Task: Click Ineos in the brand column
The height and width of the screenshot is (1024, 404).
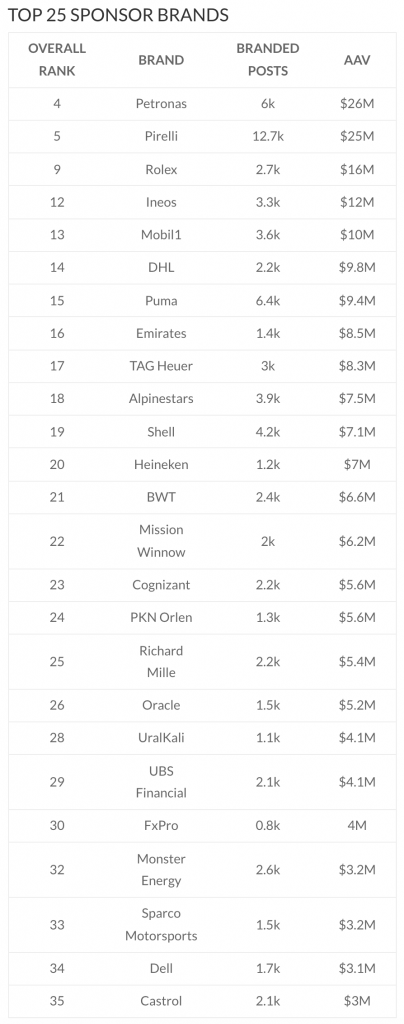Action: (161, 202)
